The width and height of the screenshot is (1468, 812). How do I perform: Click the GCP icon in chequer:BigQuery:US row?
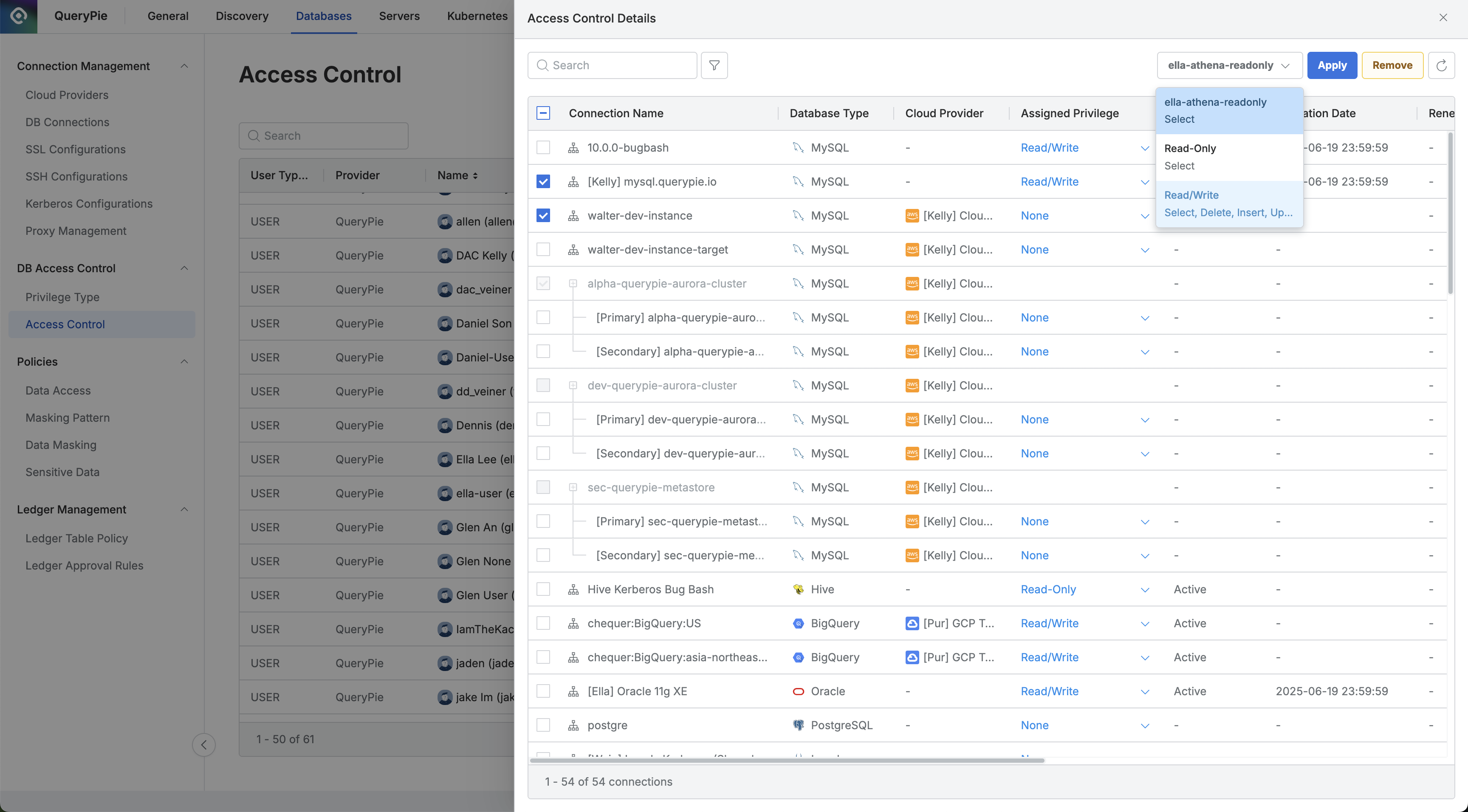click(x=912, y=624)
